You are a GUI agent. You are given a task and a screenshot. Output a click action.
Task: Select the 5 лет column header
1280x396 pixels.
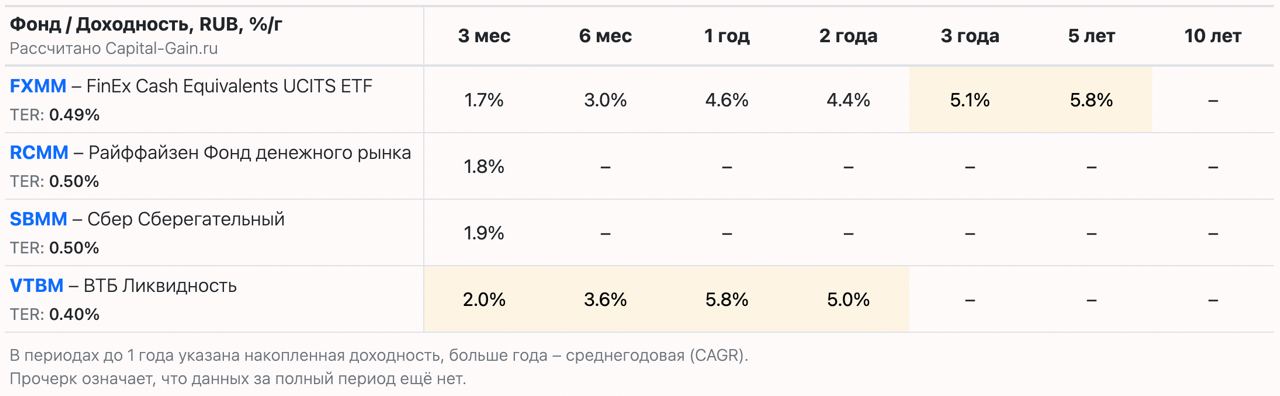pos(1091,36)
